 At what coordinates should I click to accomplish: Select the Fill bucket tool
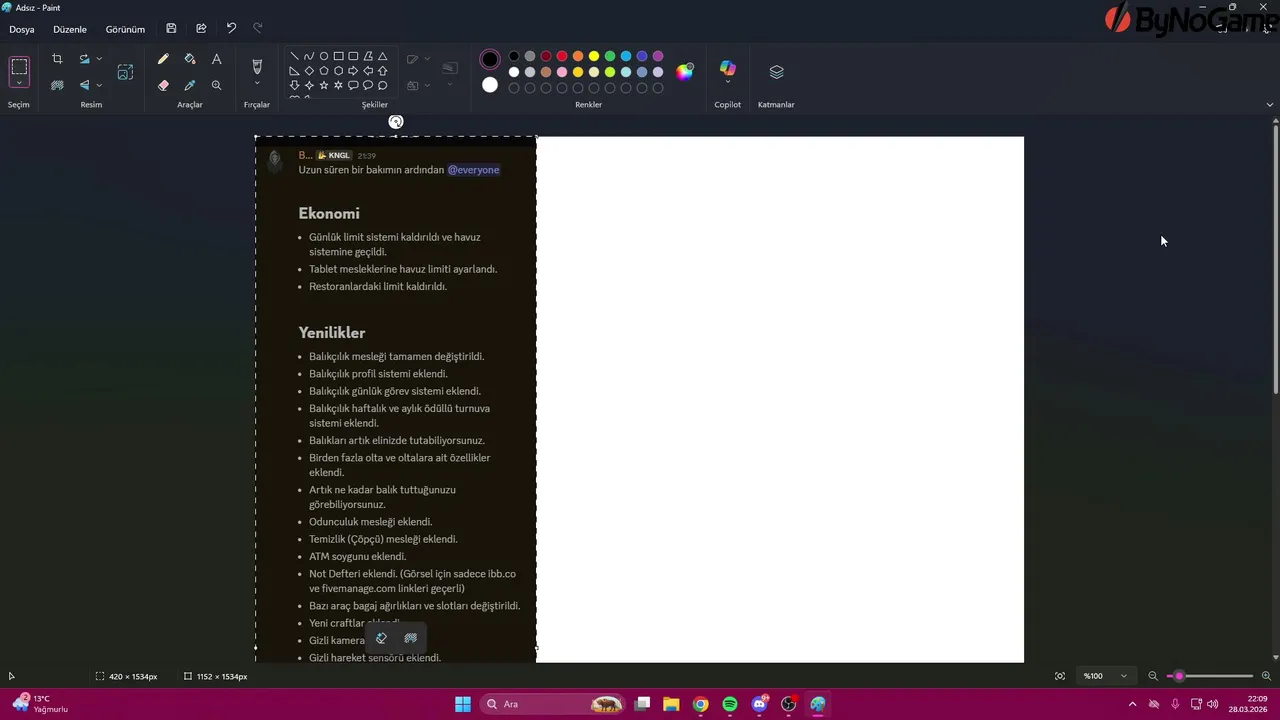[190, 59]
